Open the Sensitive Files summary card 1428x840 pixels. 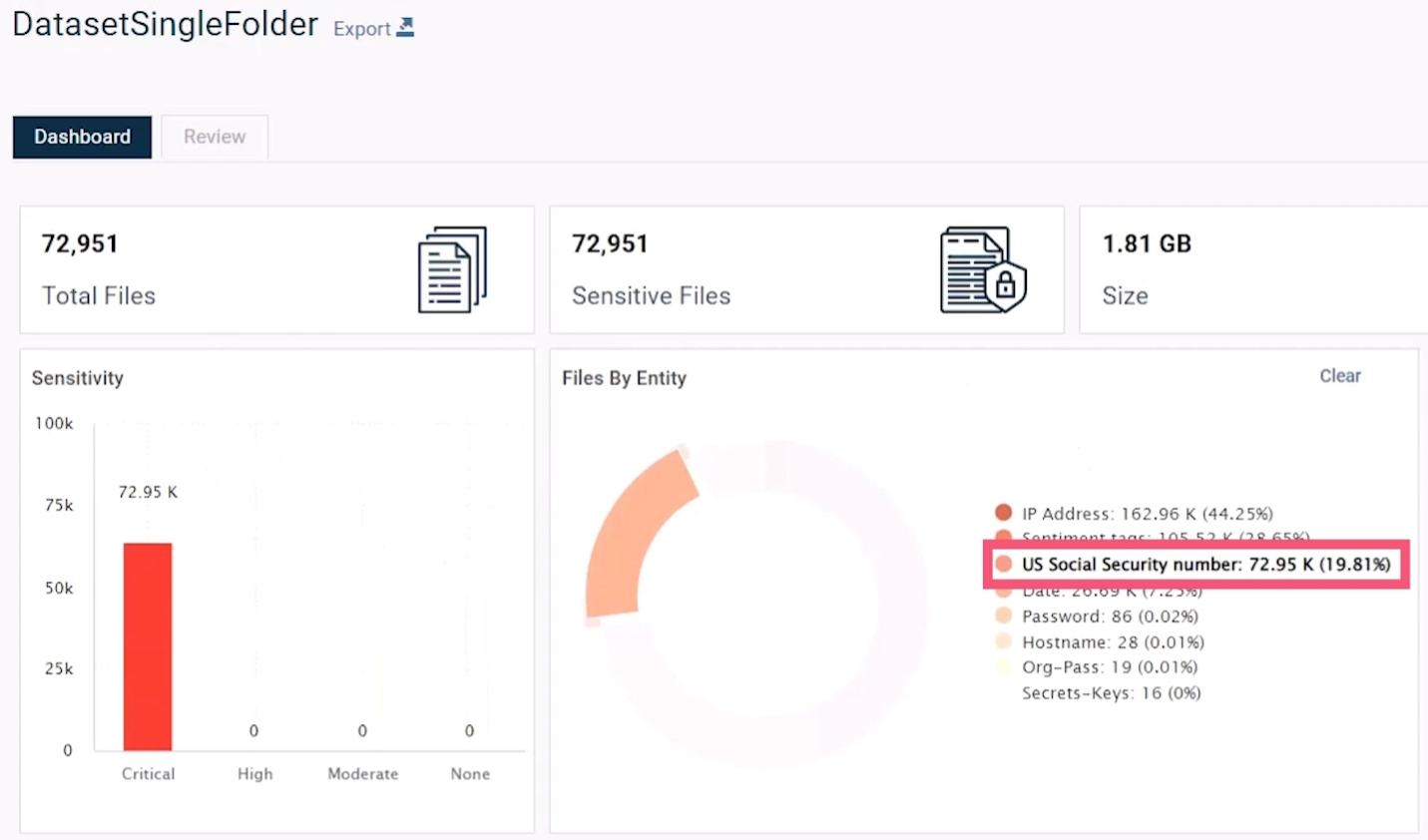point(806,269)
